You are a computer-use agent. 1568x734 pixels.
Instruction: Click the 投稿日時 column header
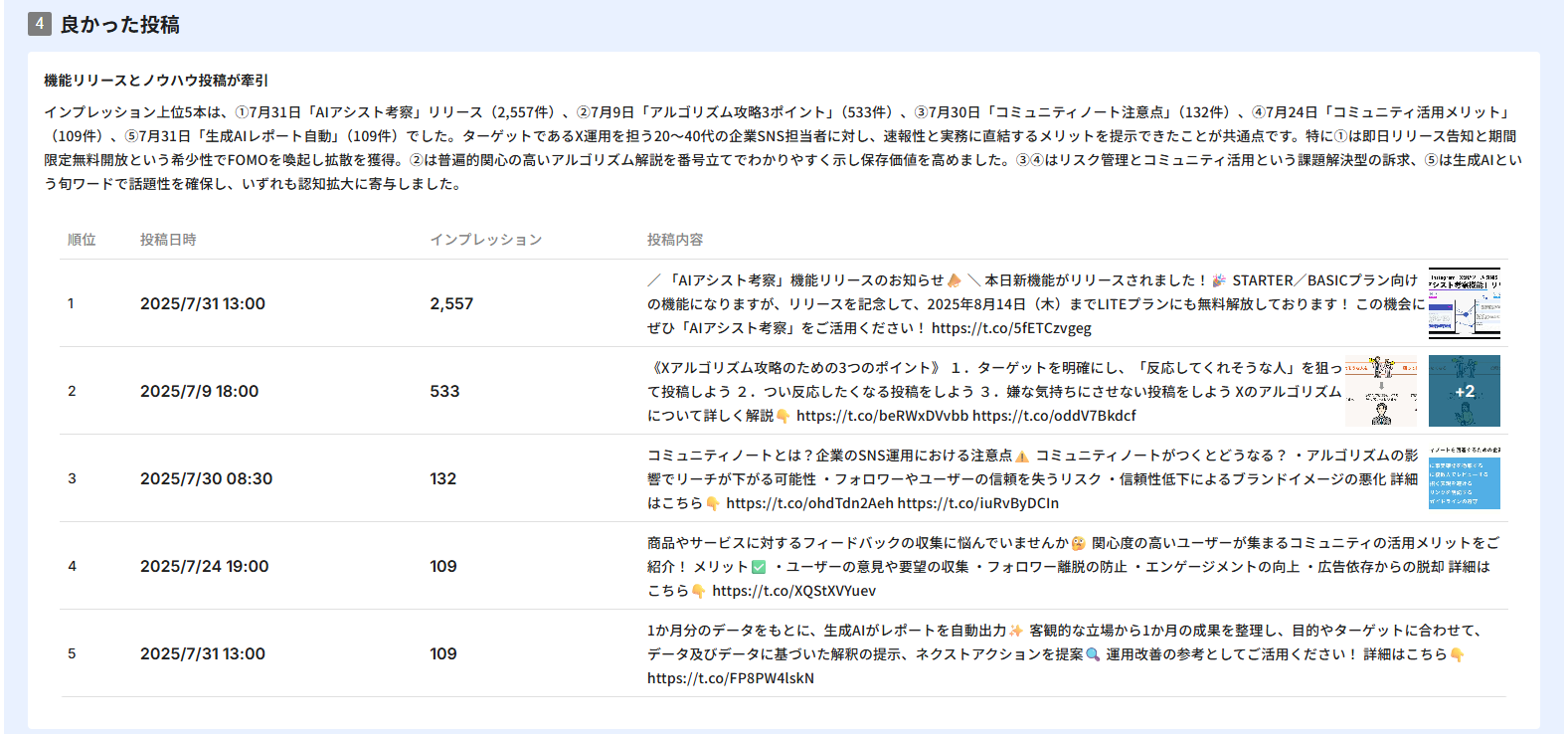point(168,240)
